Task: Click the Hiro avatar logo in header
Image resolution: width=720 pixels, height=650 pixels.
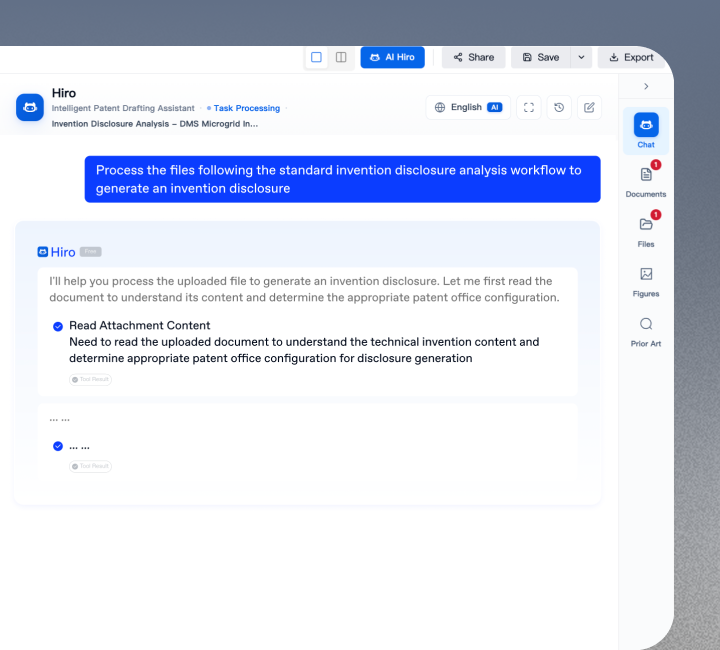Action: click(30, 108)
